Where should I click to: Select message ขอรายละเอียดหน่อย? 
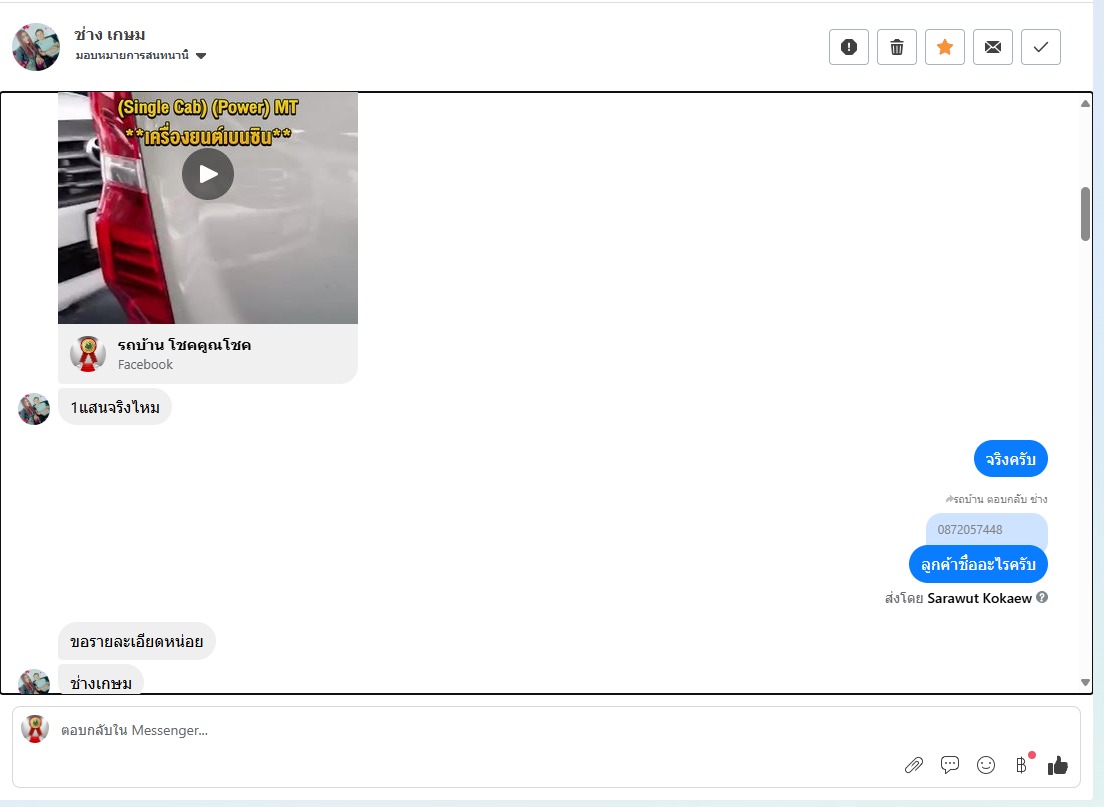[x=137, y=641]
